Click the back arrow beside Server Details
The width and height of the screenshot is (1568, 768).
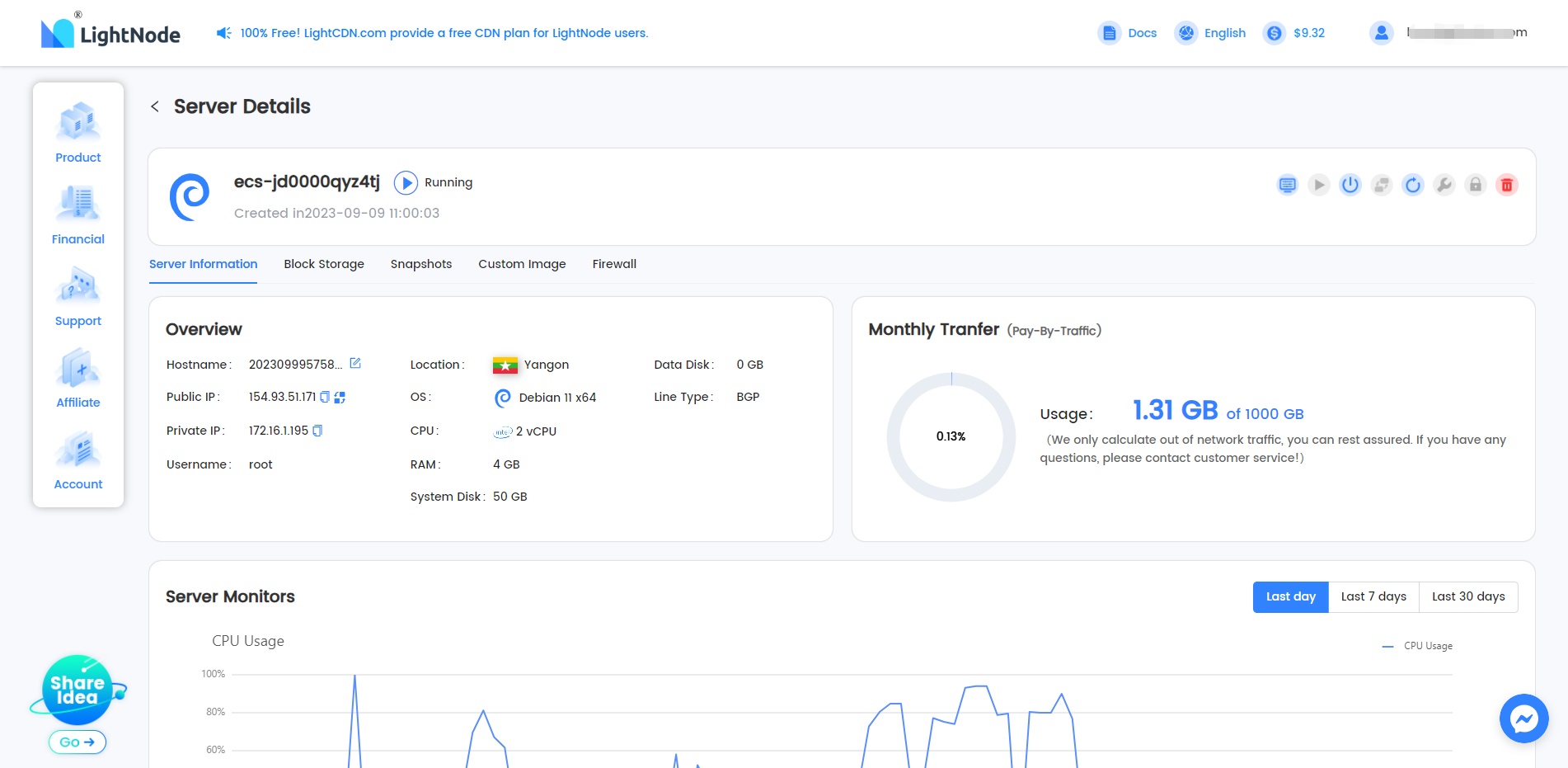click(x=155, y=106)
